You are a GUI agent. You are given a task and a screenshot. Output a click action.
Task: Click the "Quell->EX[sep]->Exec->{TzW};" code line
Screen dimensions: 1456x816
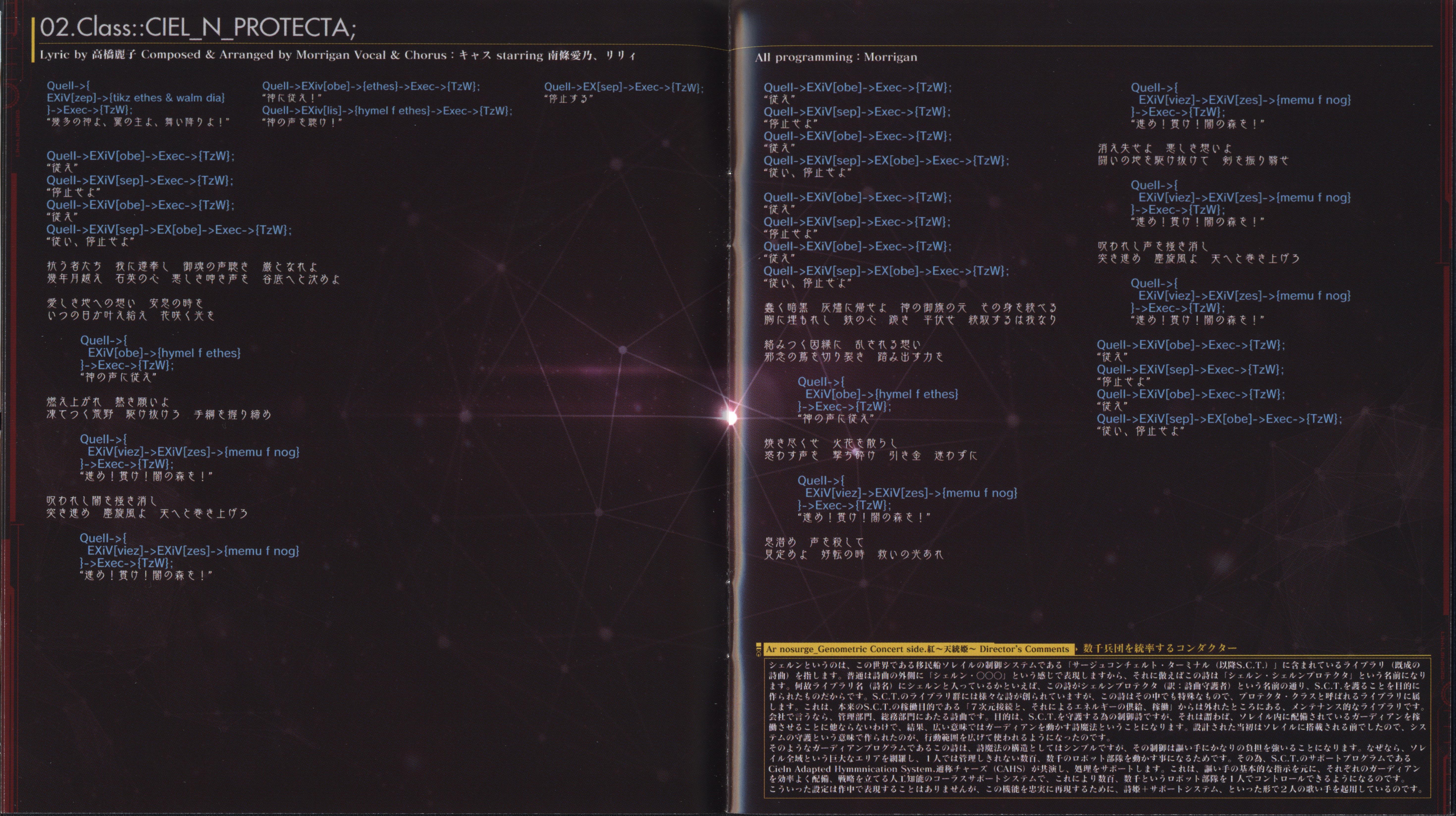click(624, 87)
